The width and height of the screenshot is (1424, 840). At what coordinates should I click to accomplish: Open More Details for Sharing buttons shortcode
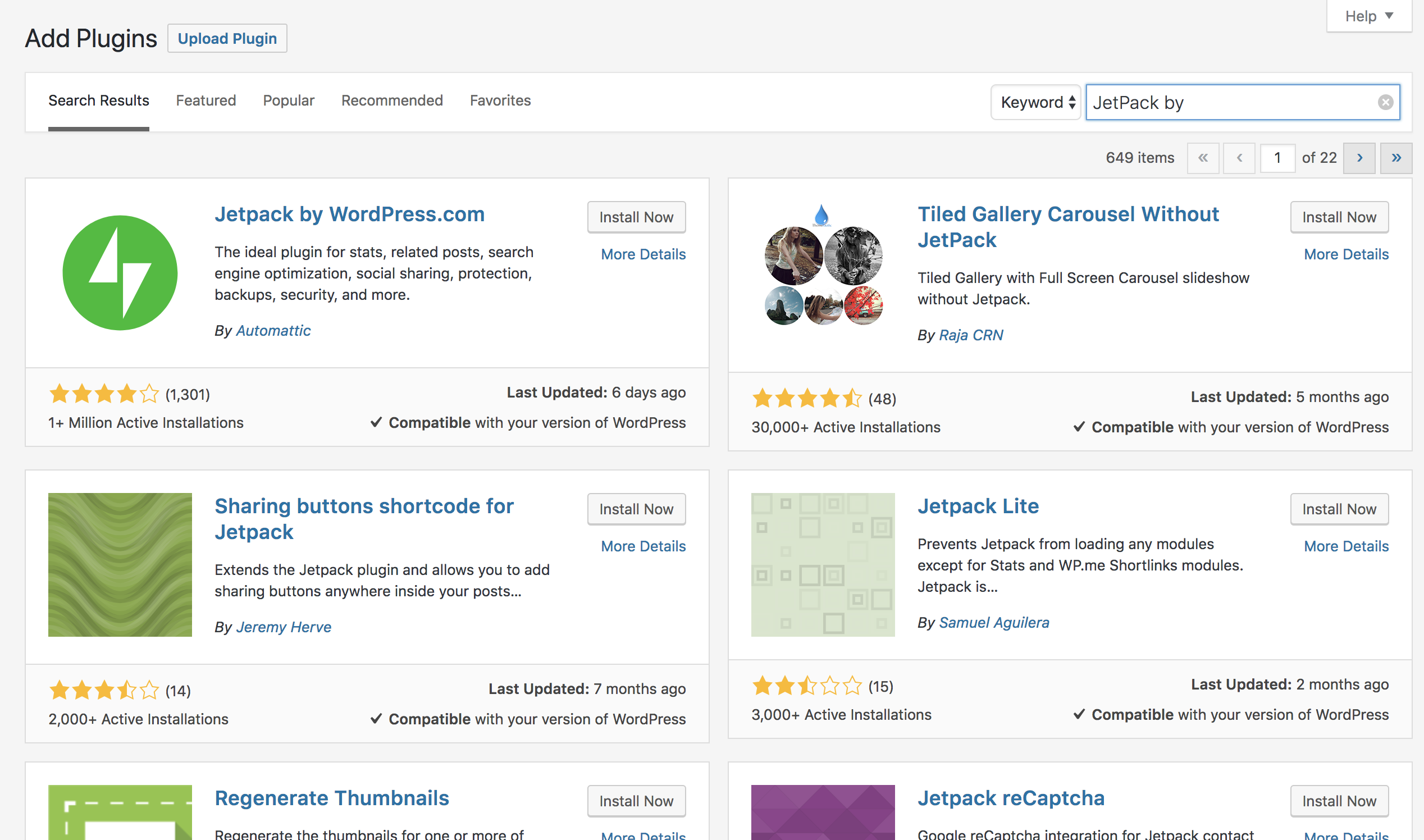click(x=643, y=546)
